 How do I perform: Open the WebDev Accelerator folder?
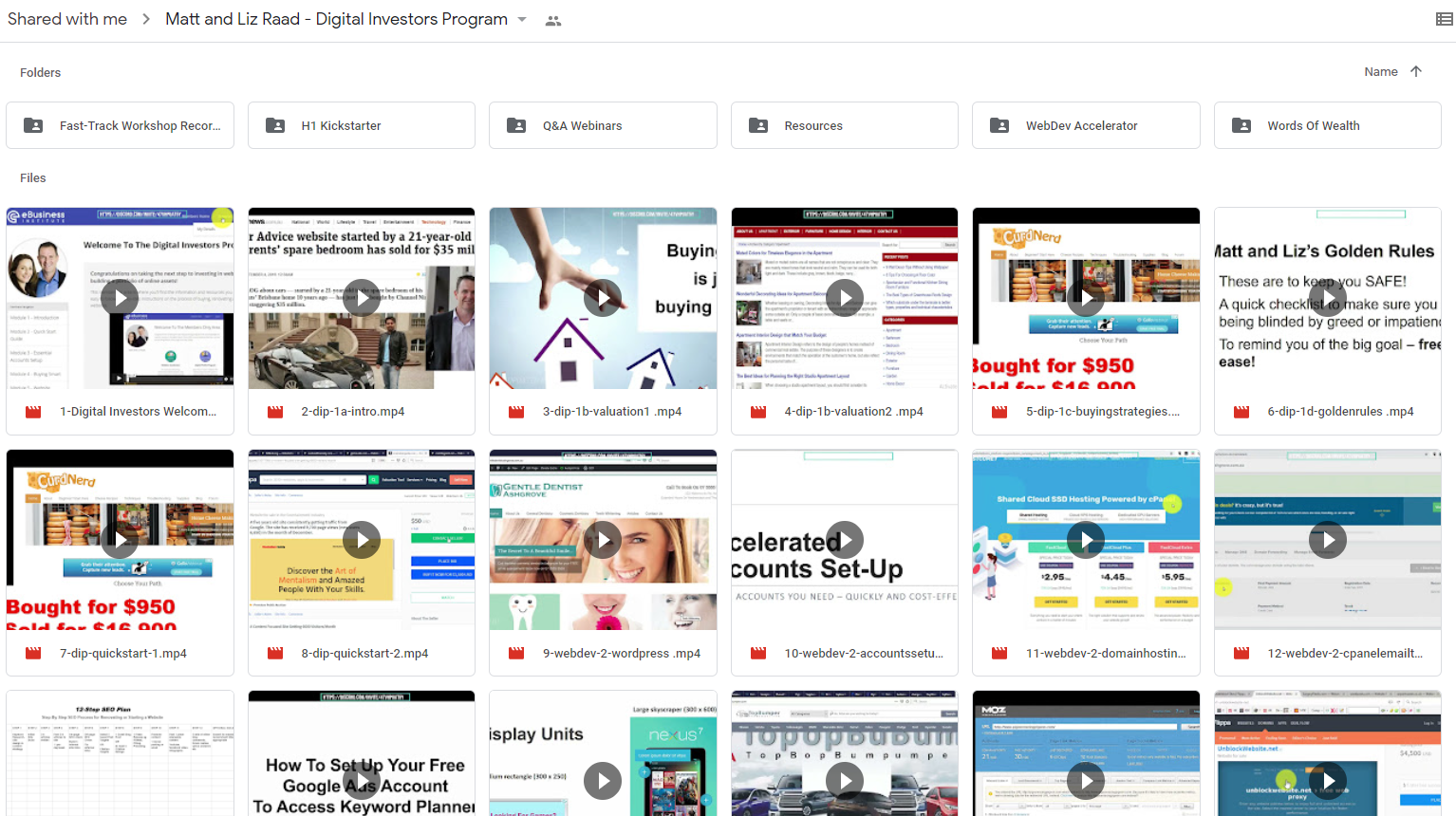1086,125
